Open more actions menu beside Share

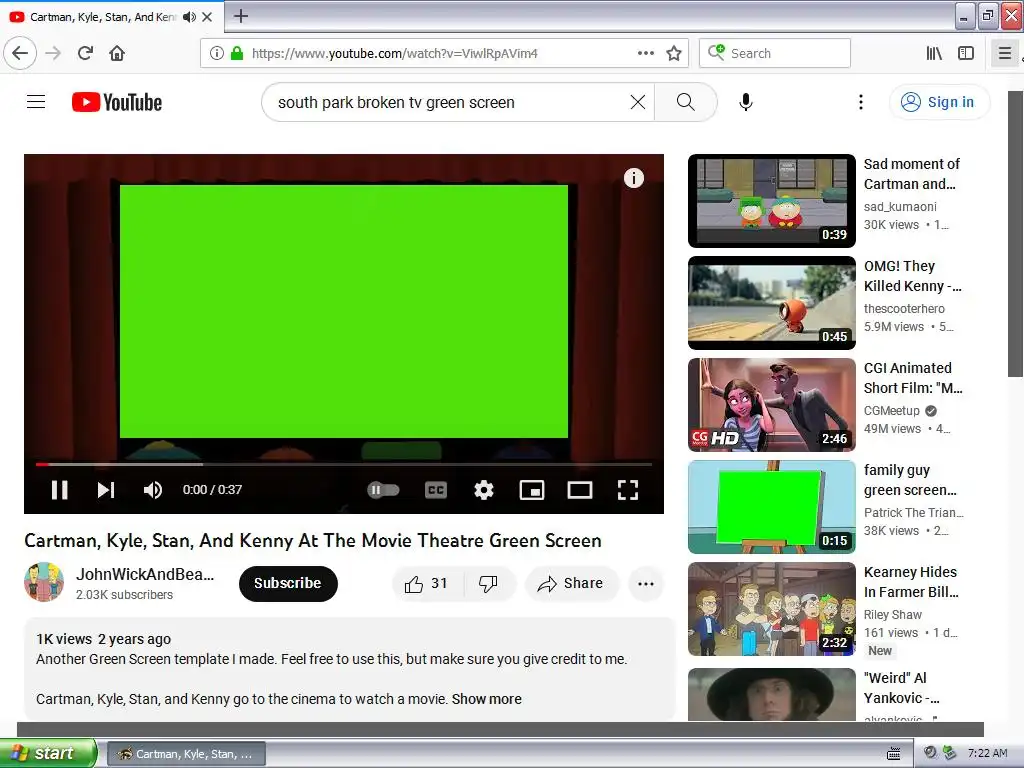pos(646,584)
